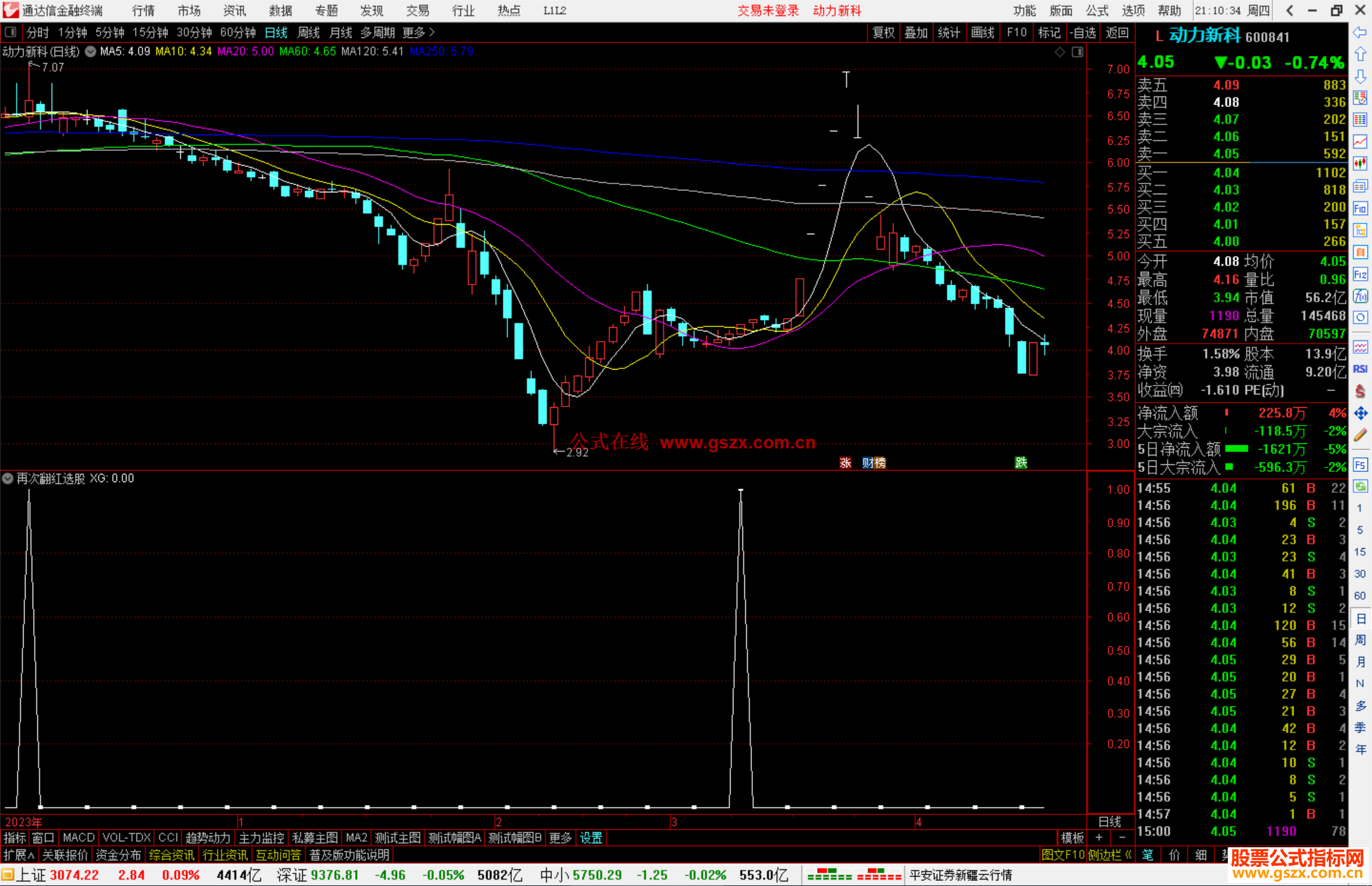Select the pencil drawing tool icon
This screenshot has width=1372, height=886.
coord(1360,435)
